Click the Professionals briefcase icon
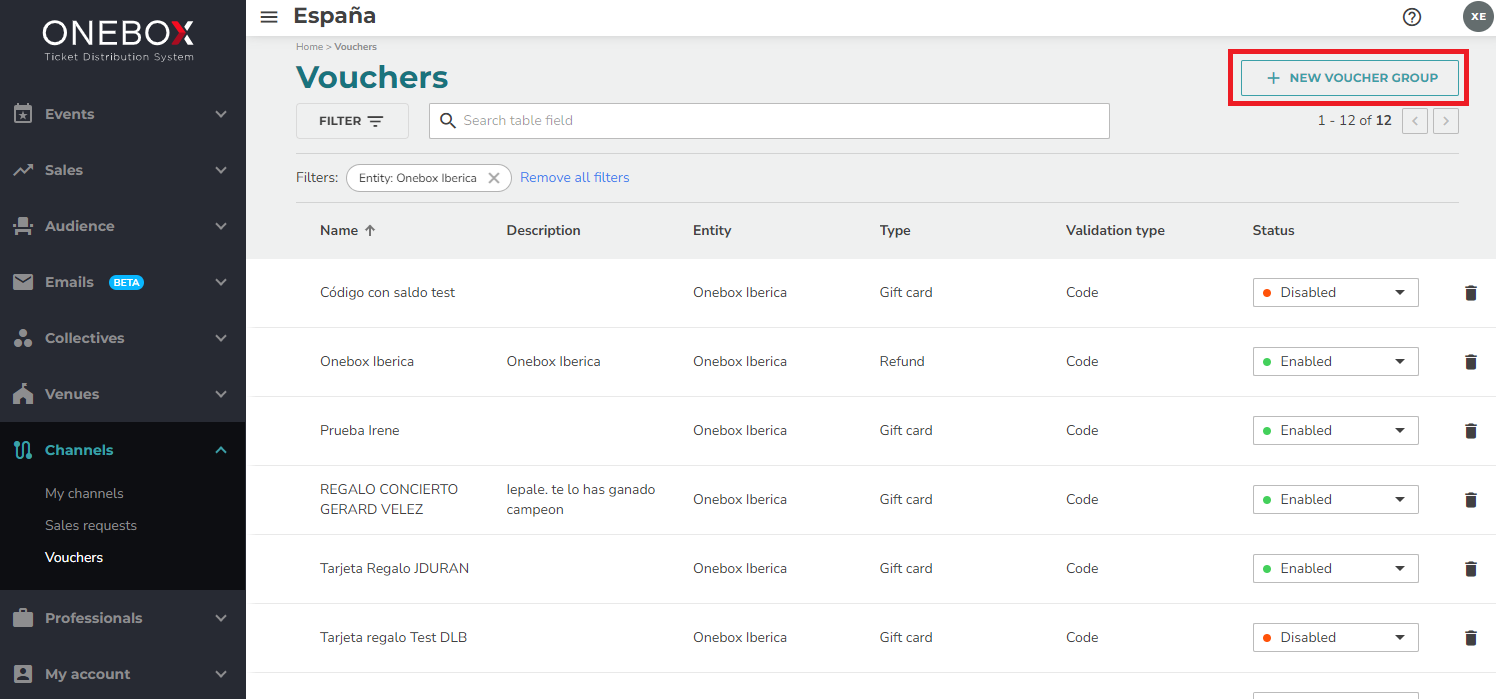This screenshot has width=1496, height=699. (x=23, y=618)
